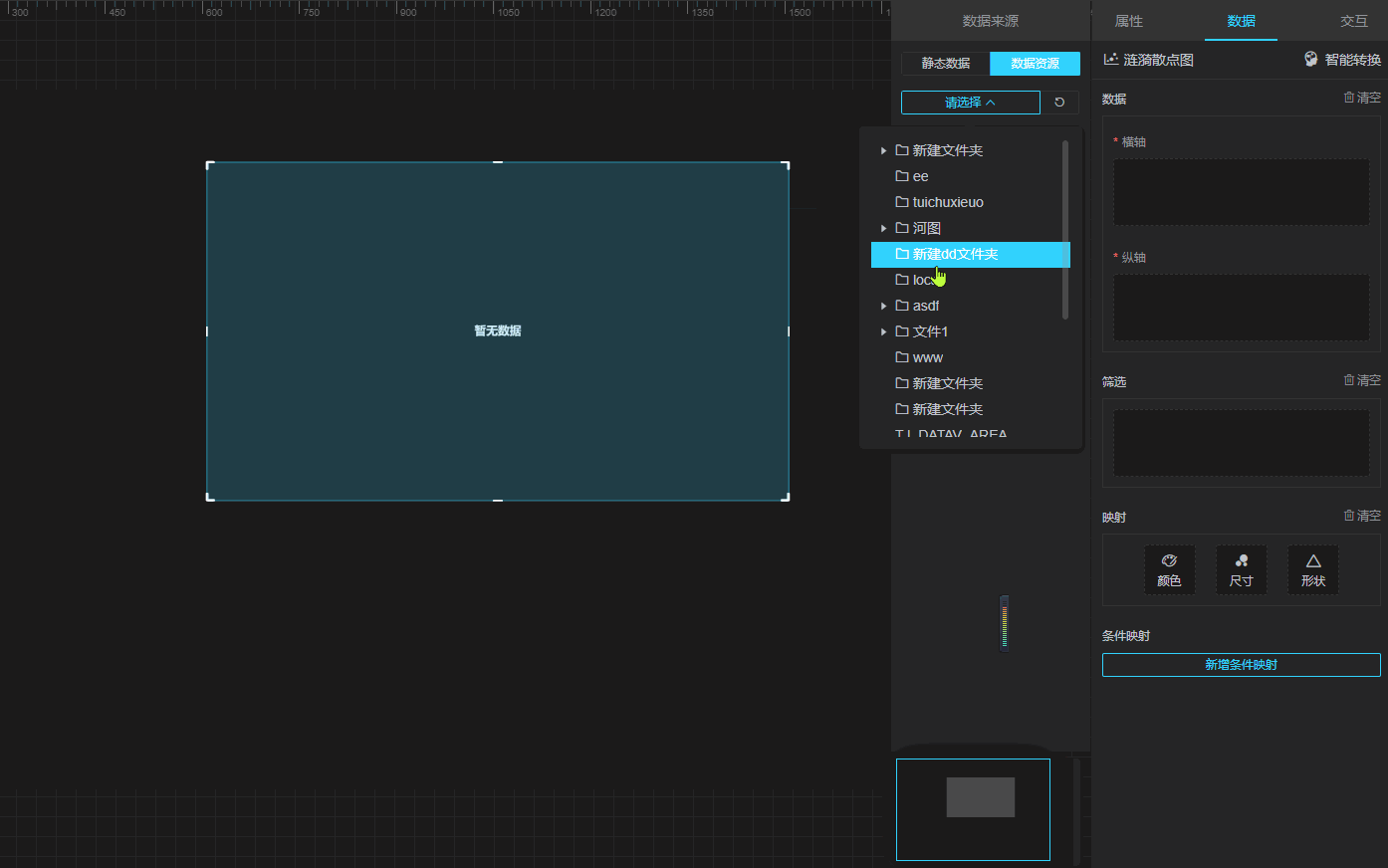Open the 数据 tab
Image resolution: width=1388 pixels, height=868 pixels.
pos(1241,21)
